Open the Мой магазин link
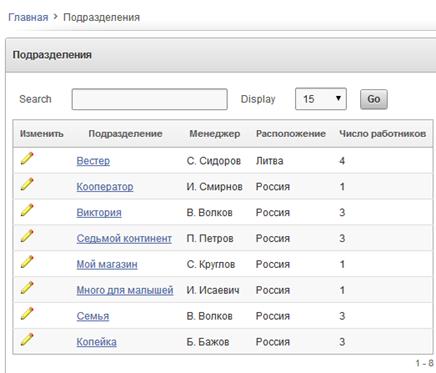This screenshot has width=436, height=373. [x=107, y=264]
